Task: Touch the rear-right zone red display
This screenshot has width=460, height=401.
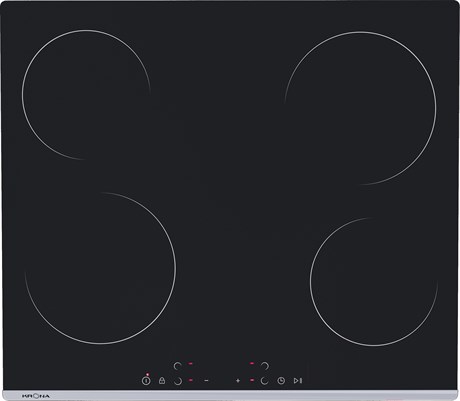Action: point(252,364)
